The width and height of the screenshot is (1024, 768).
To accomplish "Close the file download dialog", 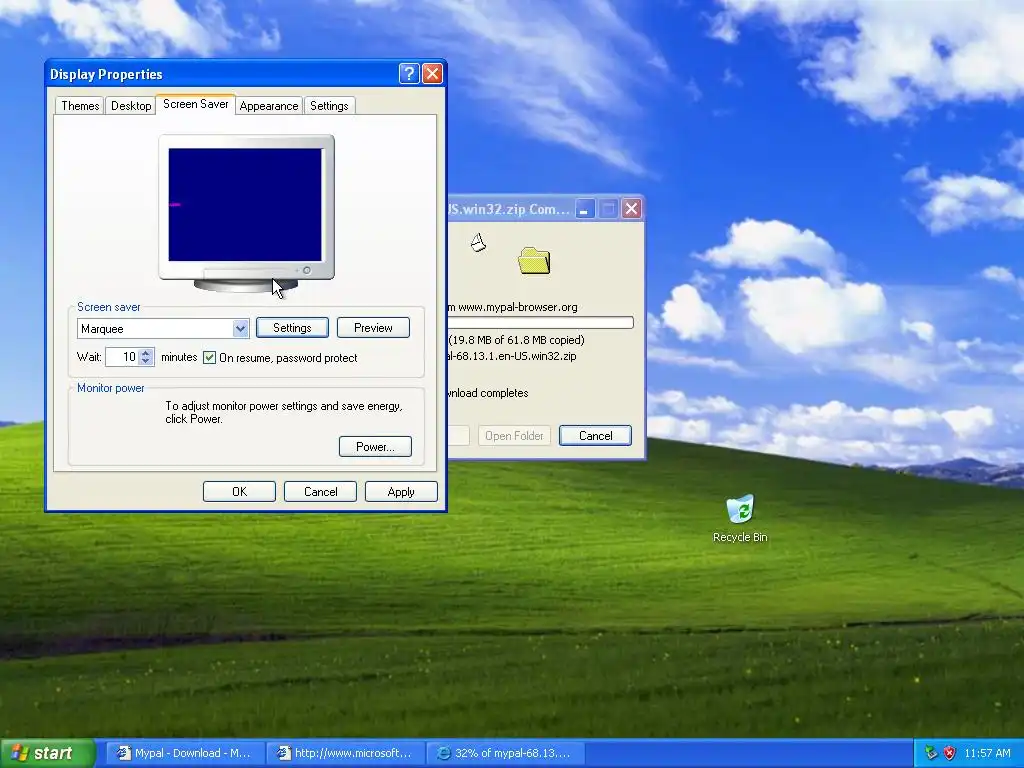I will coord(632,209).
